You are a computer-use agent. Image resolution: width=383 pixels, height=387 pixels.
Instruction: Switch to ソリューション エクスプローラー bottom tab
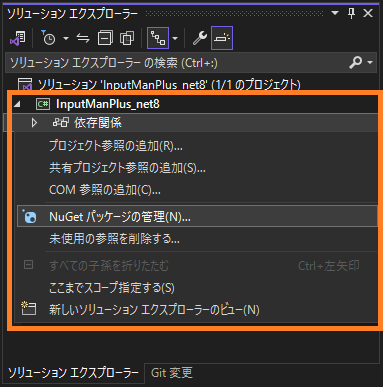pyautogui.click(x=73, y=373)
